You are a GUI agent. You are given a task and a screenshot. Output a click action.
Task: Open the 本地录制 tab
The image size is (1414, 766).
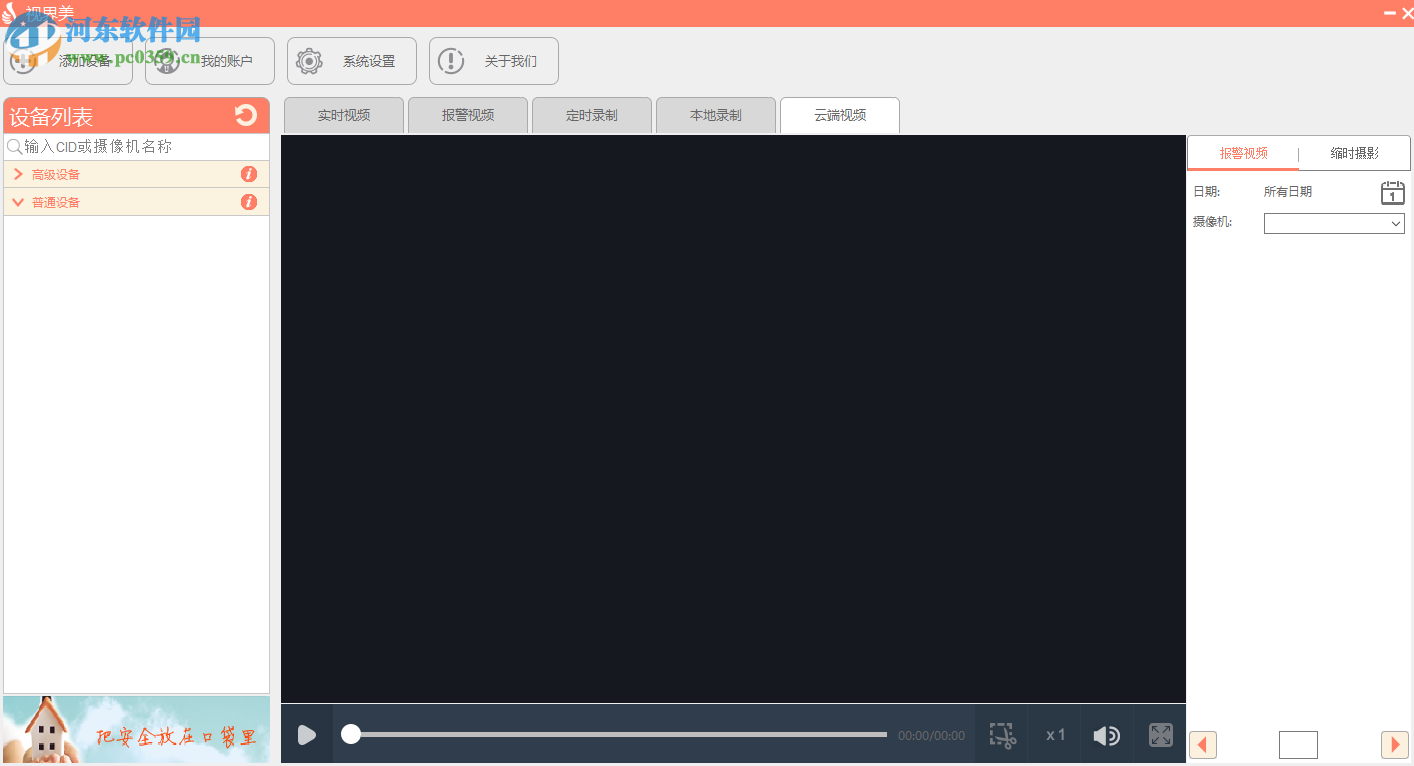click(716, 115)
